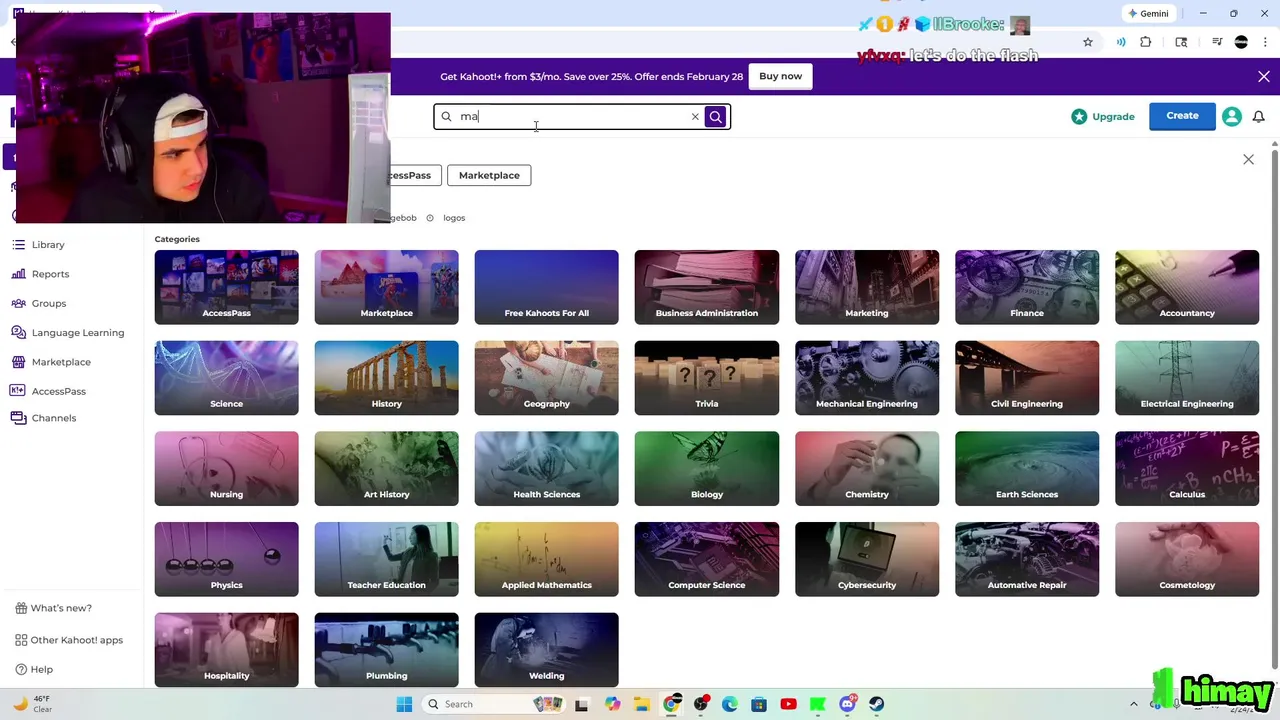This screenshot has height=720, width=1280.
Task: Open Steam from the taskbar
Action: [x=876, y=704]
